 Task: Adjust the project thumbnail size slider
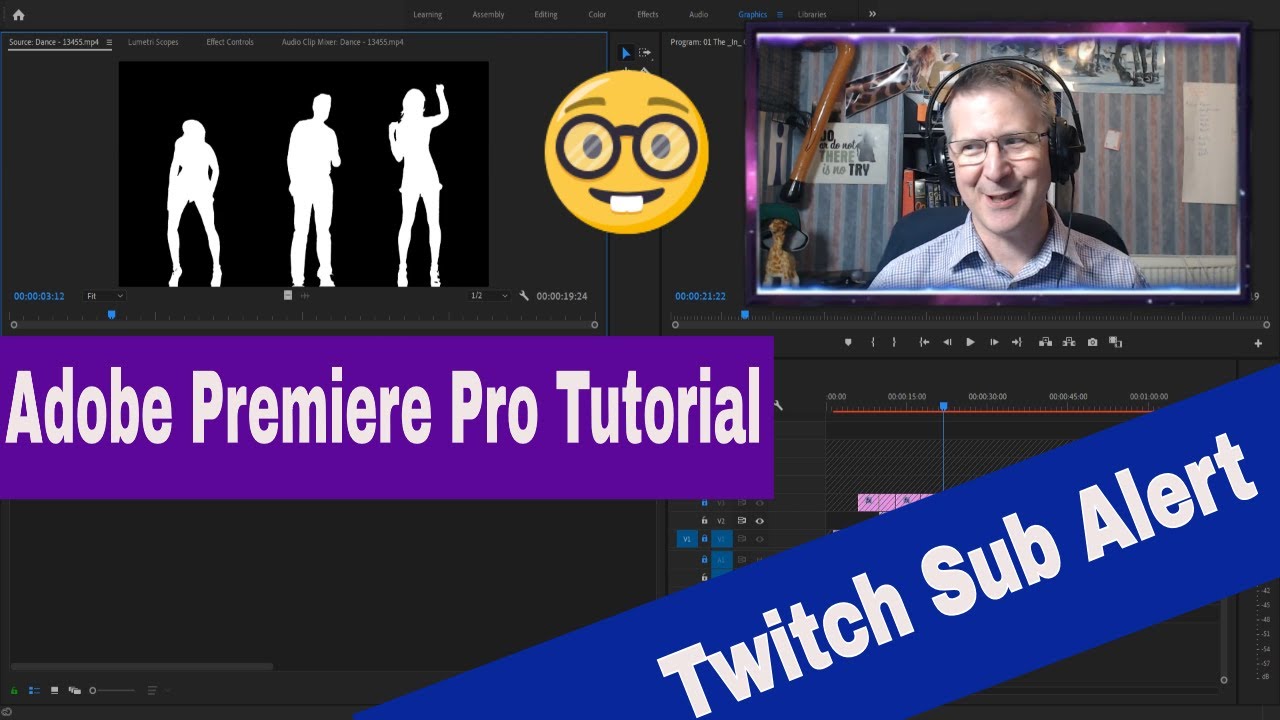111,690
